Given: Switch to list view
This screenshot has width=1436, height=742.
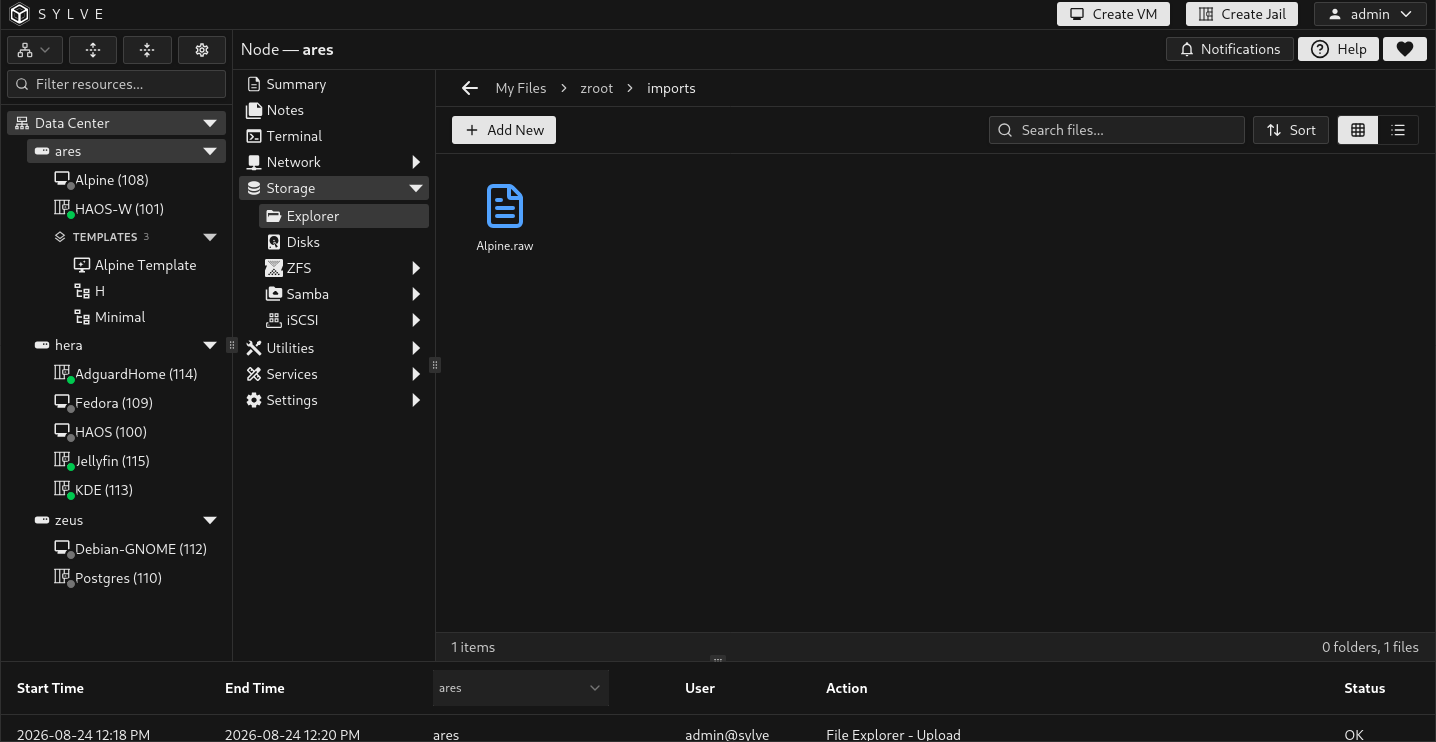Looking at the screenshot, I should point(1398,130).
